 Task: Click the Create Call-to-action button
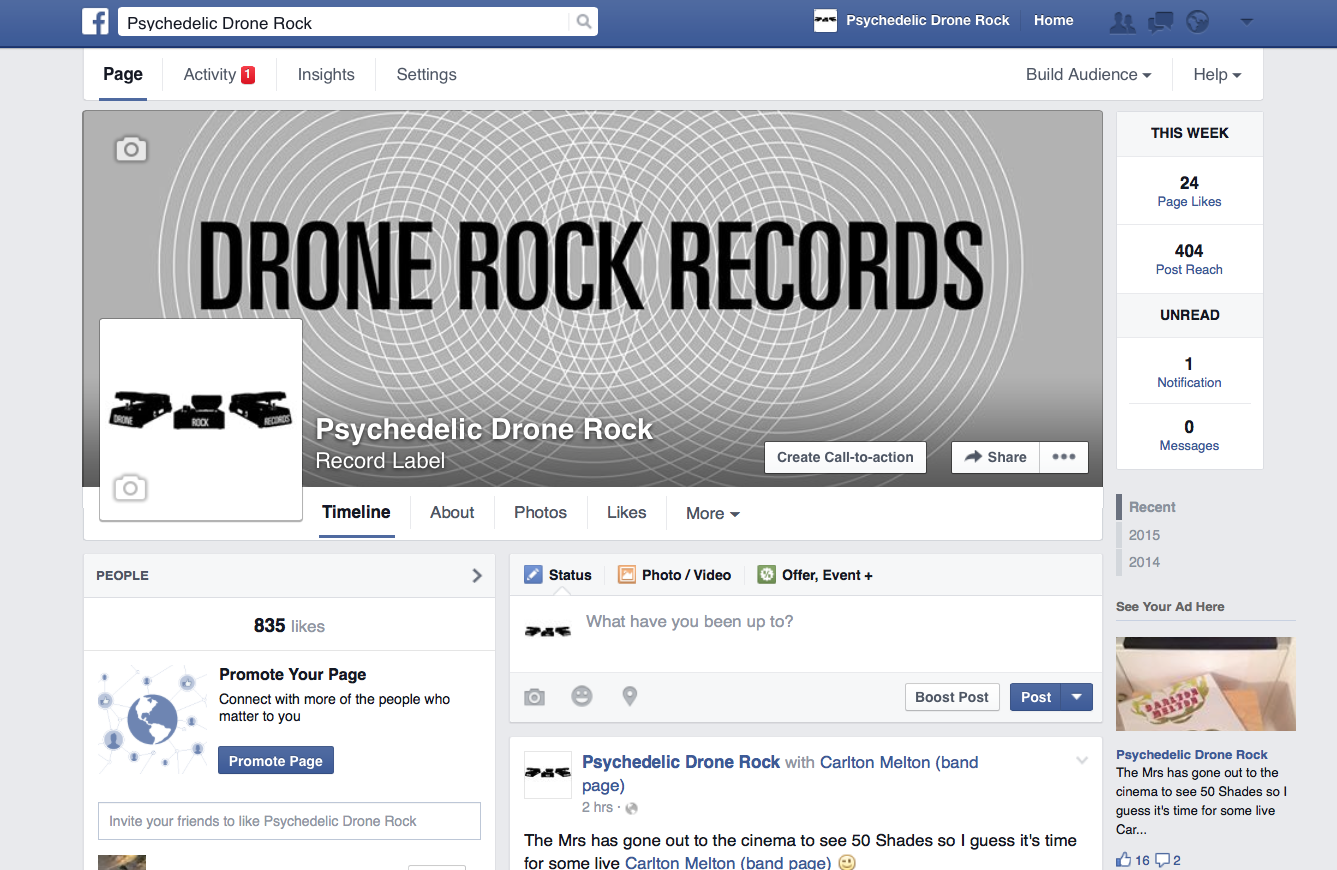tap(845, 457)
